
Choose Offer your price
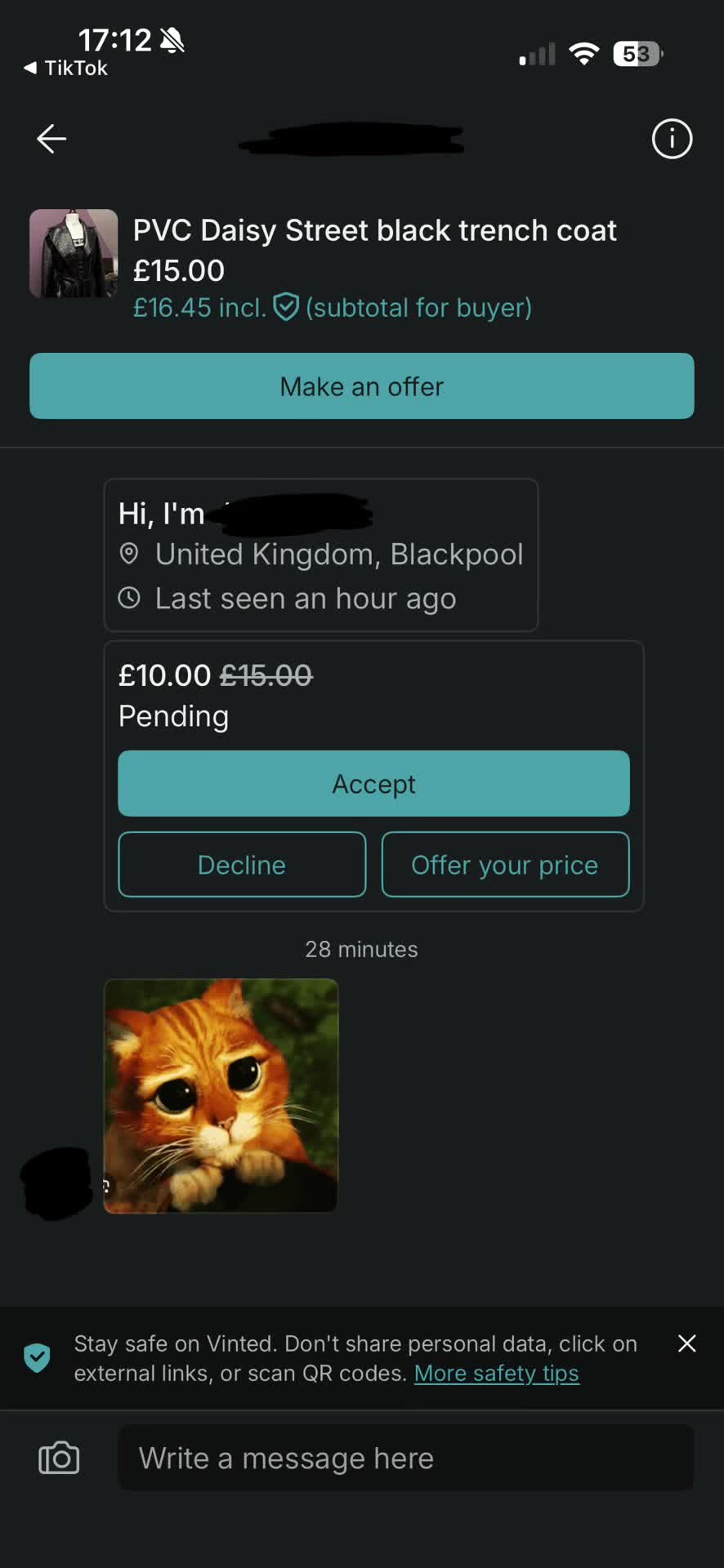(x=505, y=865)
